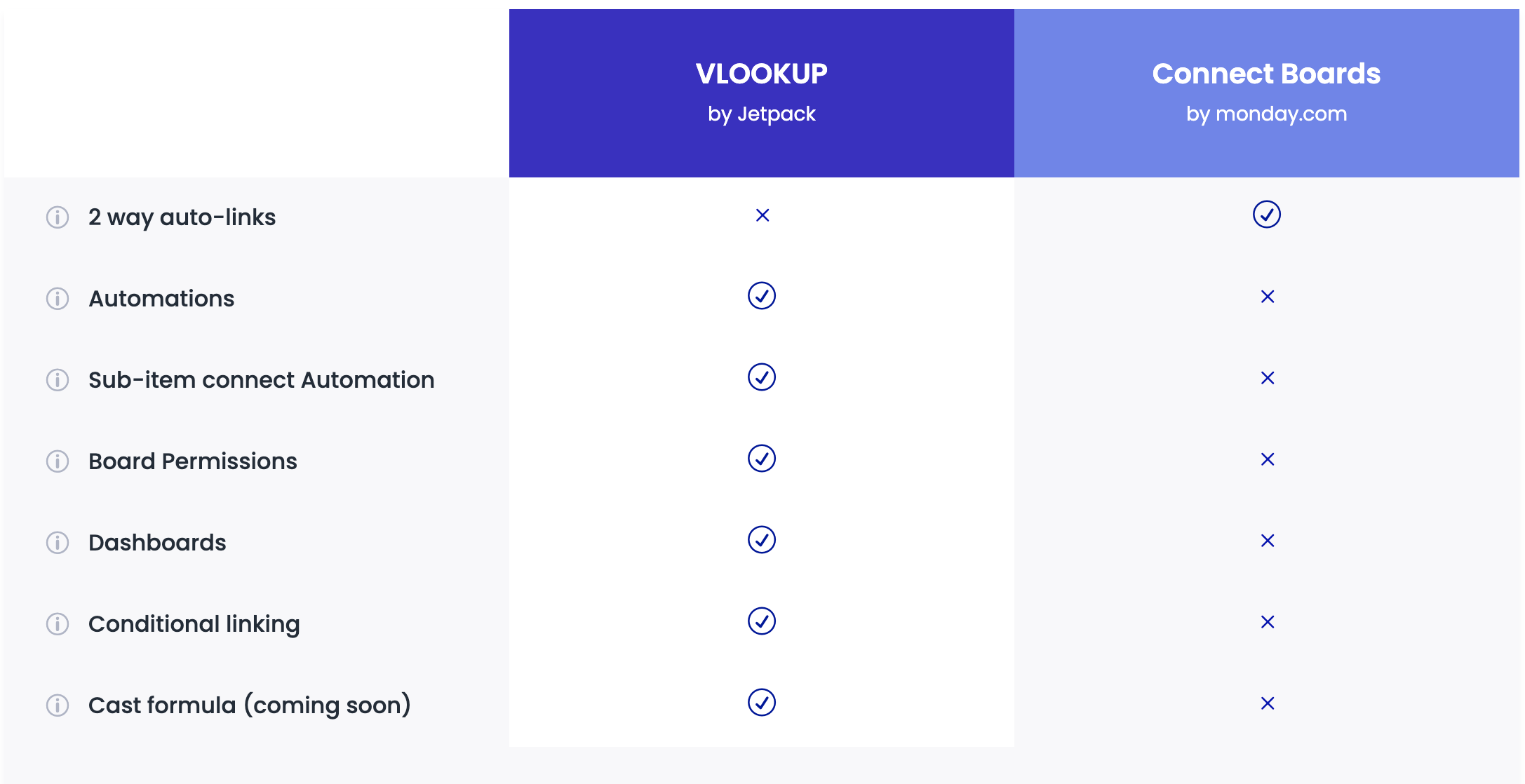Viewport: 1525px width, 784px height.
Task: Click Connect Boards X in Automations row
Action: 1268,297
